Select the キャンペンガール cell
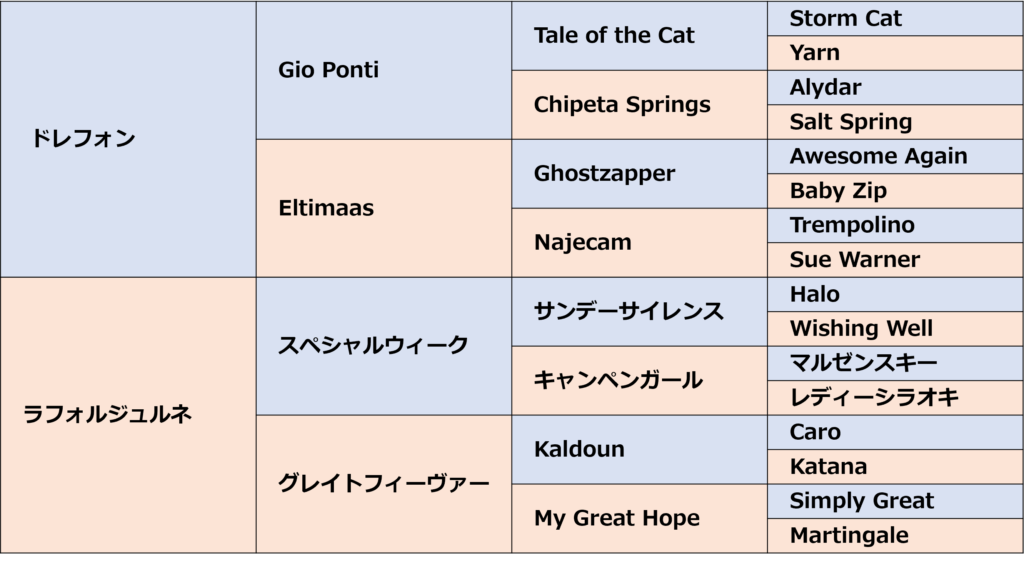This screenshot has height=562, width=1024. click(639, 381)
